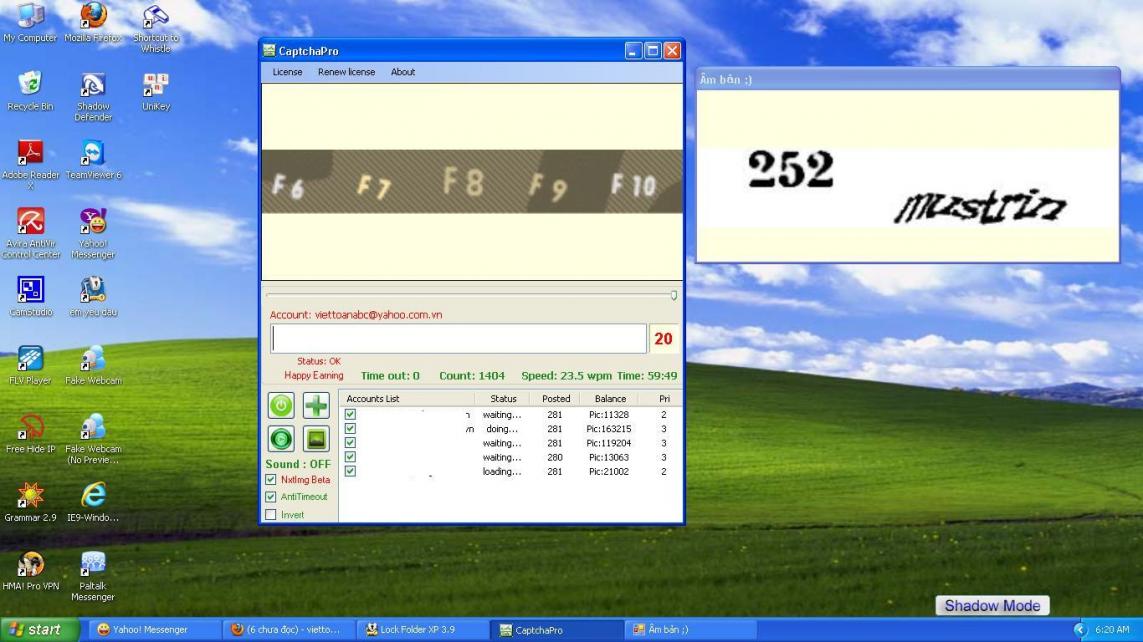Select HMA! Pro VPN desktop icon
This screenshot has height=642, width=1143.
click(30, 571)
